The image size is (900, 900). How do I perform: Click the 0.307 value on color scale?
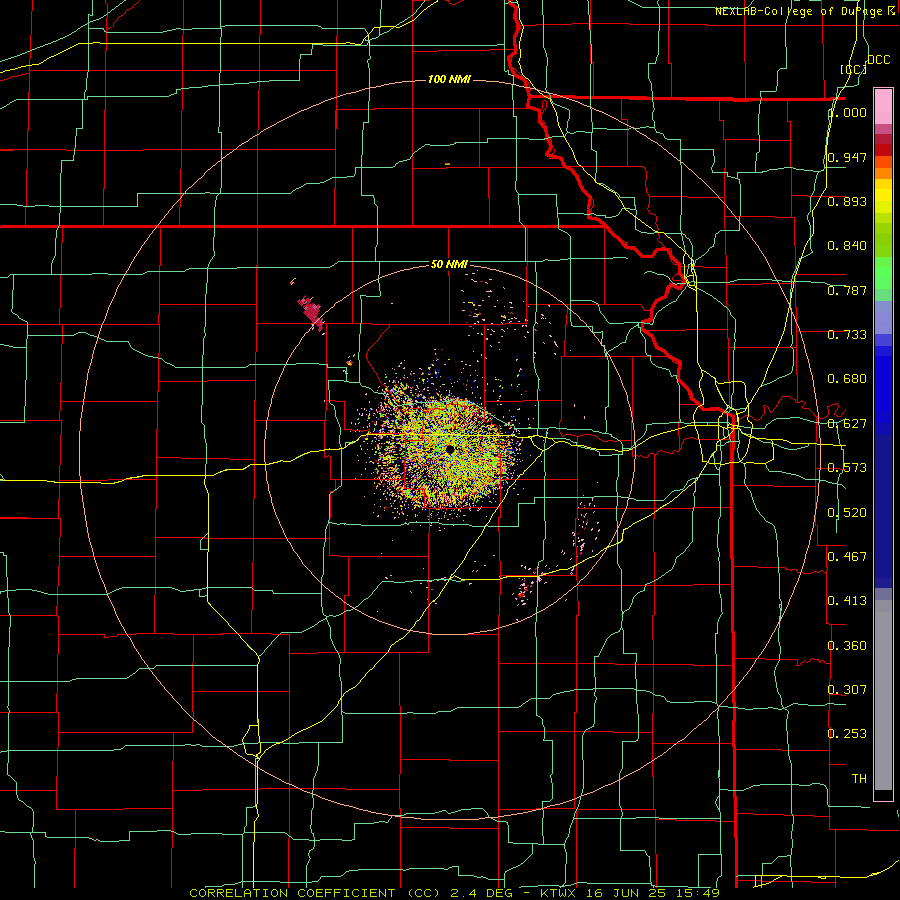tap(848, 689)
